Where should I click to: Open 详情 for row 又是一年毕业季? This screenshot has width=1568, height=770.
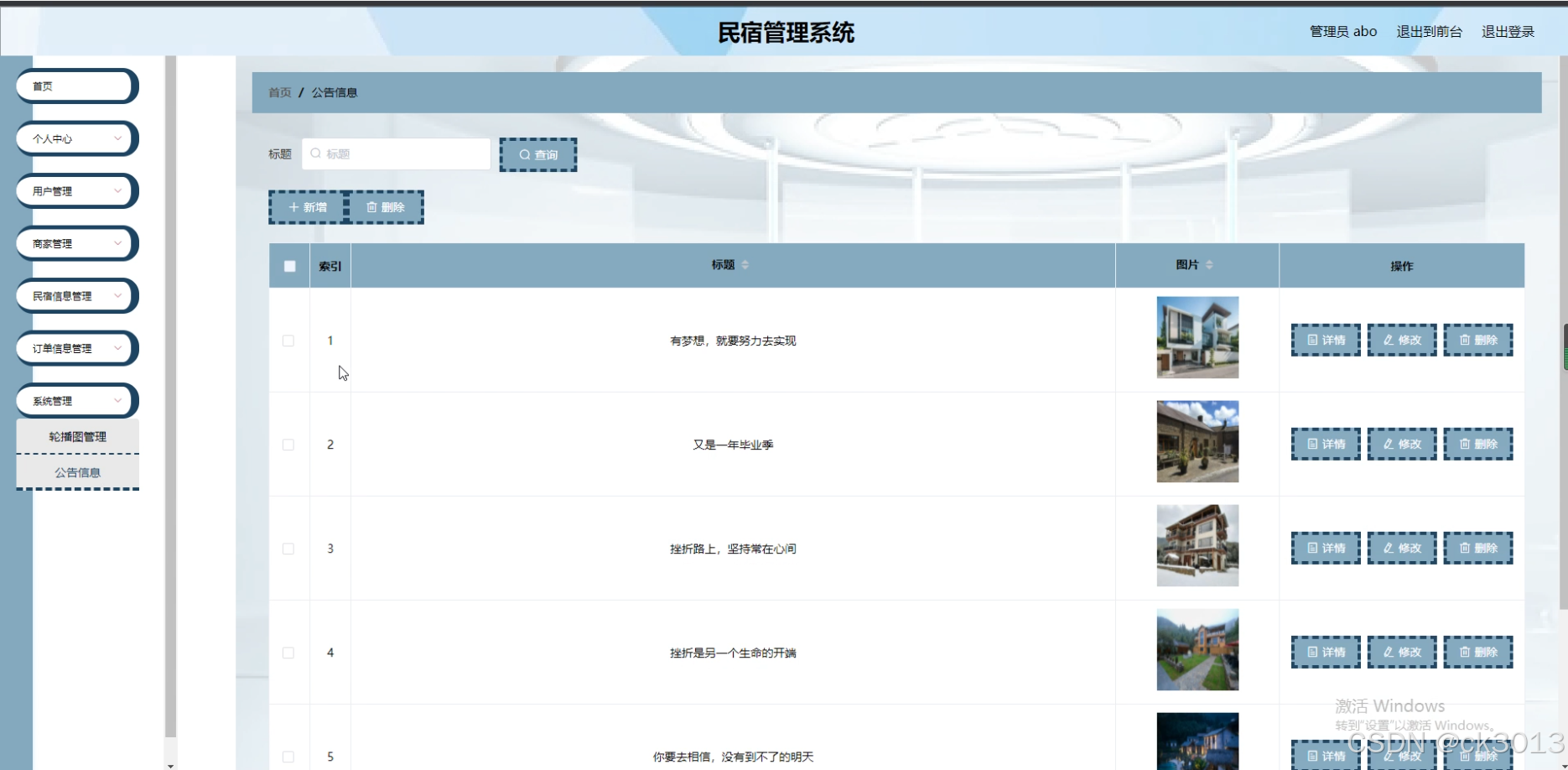tap(1326, 444)
